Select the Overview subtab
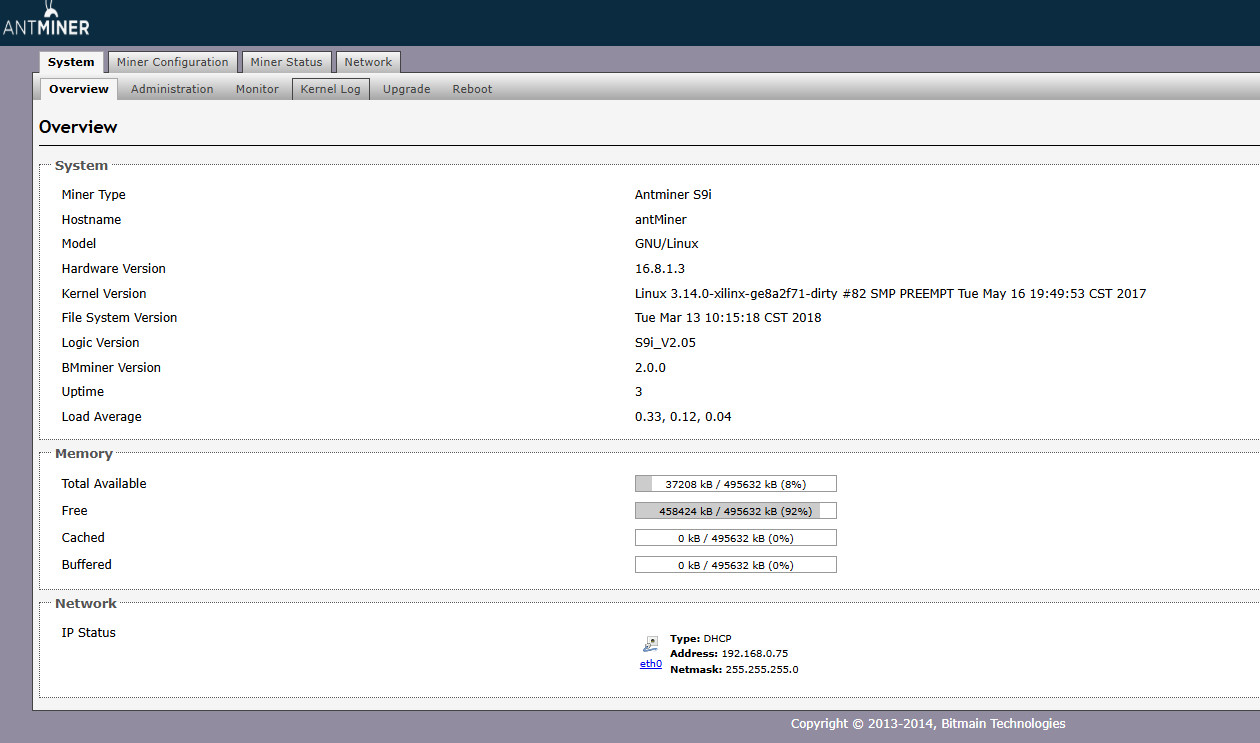1260x743 pixels. coord(79,89)
